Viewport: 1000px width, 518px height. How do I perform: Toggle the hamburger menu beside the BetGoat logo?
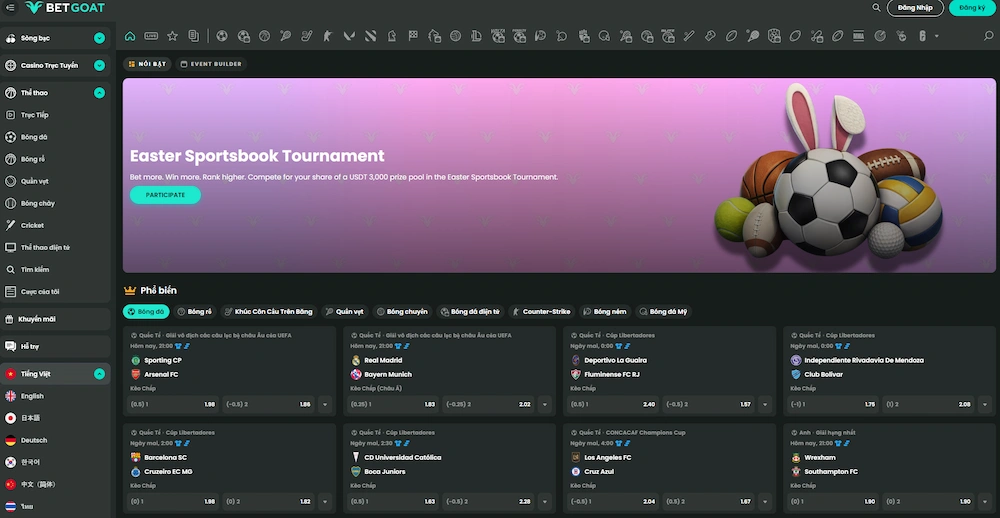point(9,8)
